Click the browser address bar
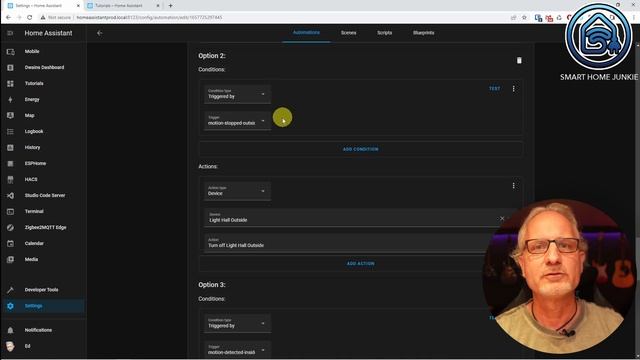Image resolution: width=640 pixels, height=360 pixels. pyautogui.click(x=286, y=18)
